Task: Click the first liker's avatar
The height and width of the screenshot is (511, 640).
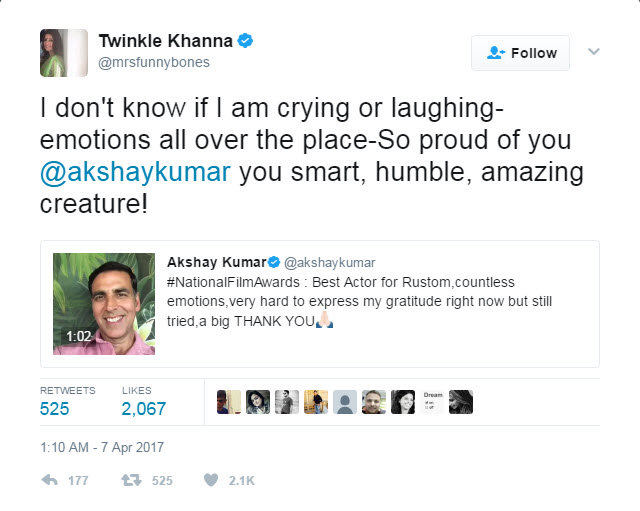Action: tap(229, 402)
